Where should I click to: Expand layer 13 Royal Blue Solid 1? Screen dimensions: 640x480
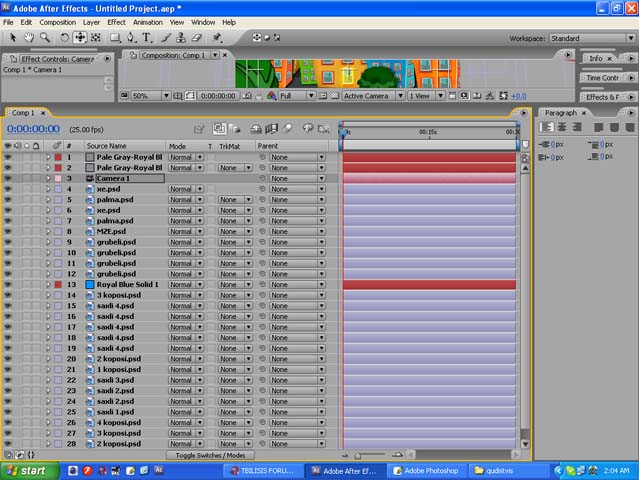point(48,284)
